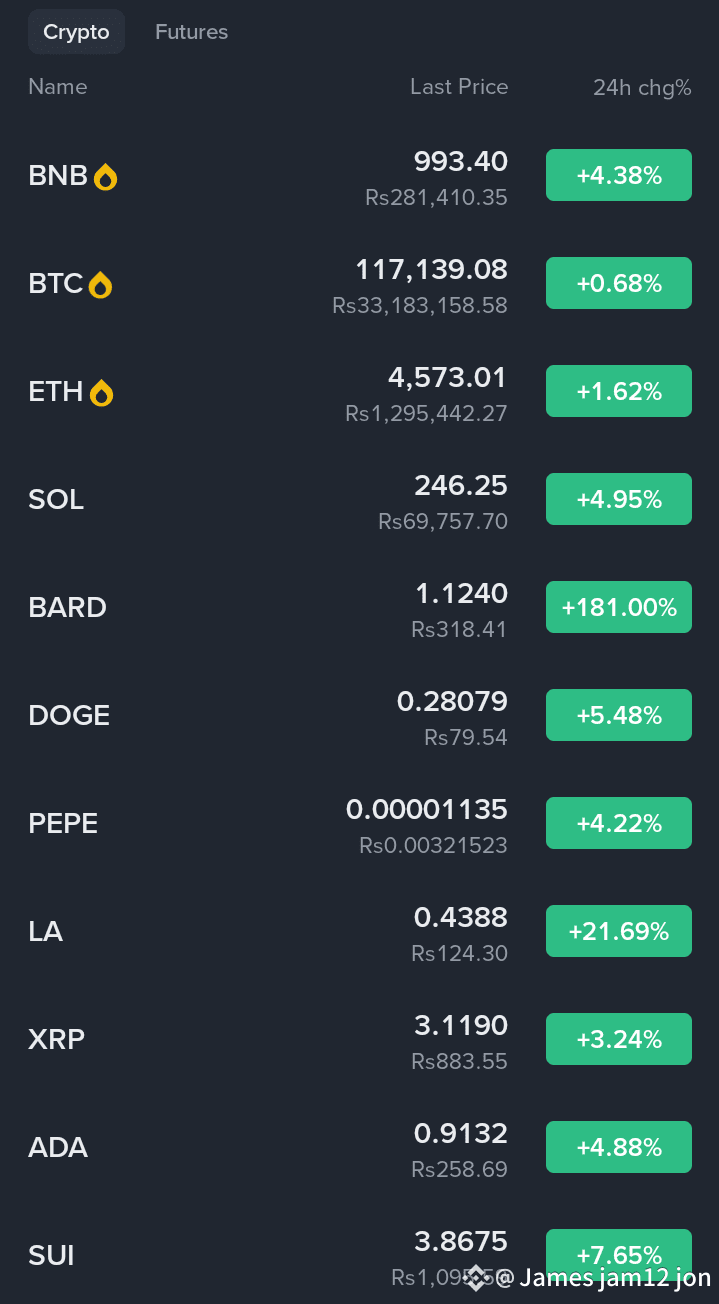Tap BARD +181.00% change badge

(619, 607)
